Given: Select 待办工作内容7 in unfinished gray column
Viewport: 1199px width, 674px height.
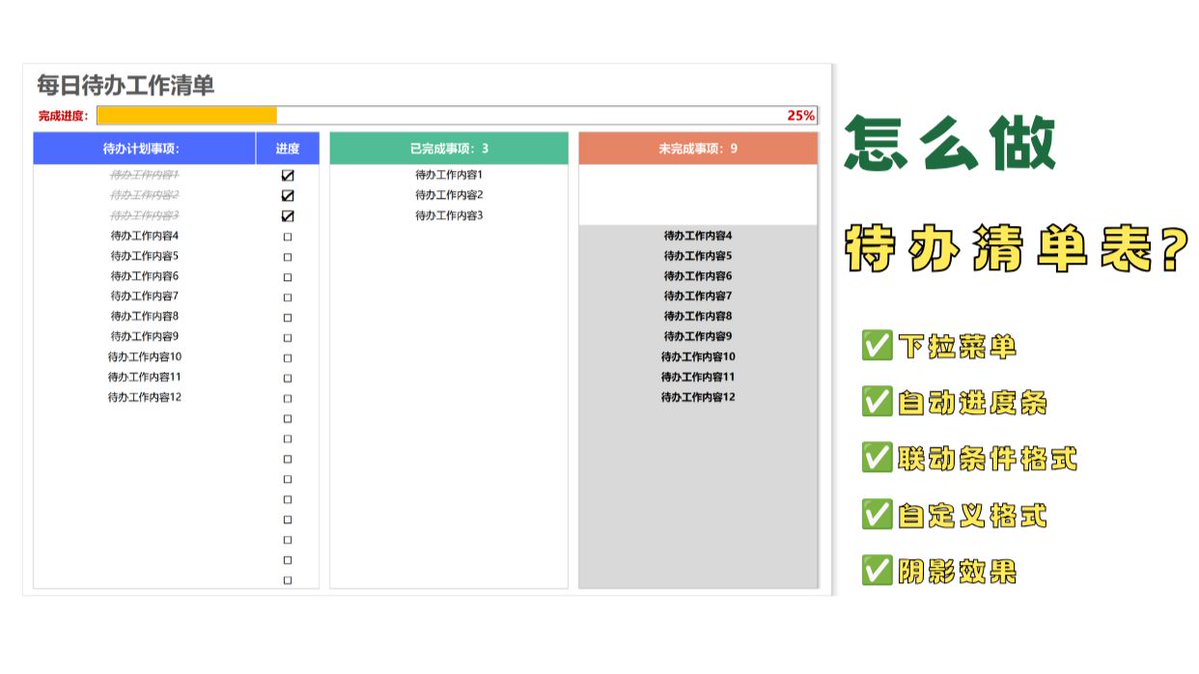Looking at the screenshot, I should [x=698, y=295].
